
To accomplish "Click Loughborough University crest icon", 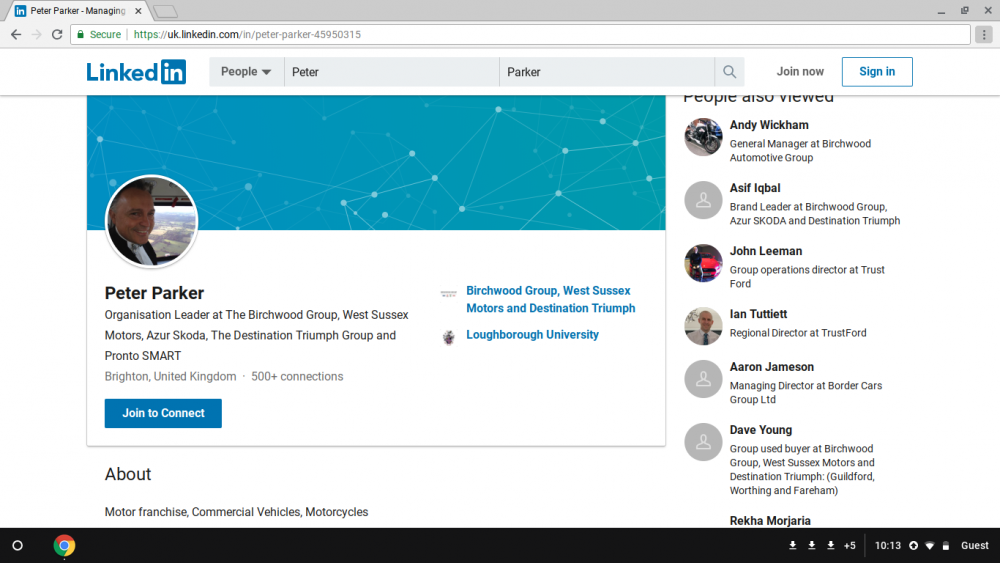I will (x=448, y=337).
